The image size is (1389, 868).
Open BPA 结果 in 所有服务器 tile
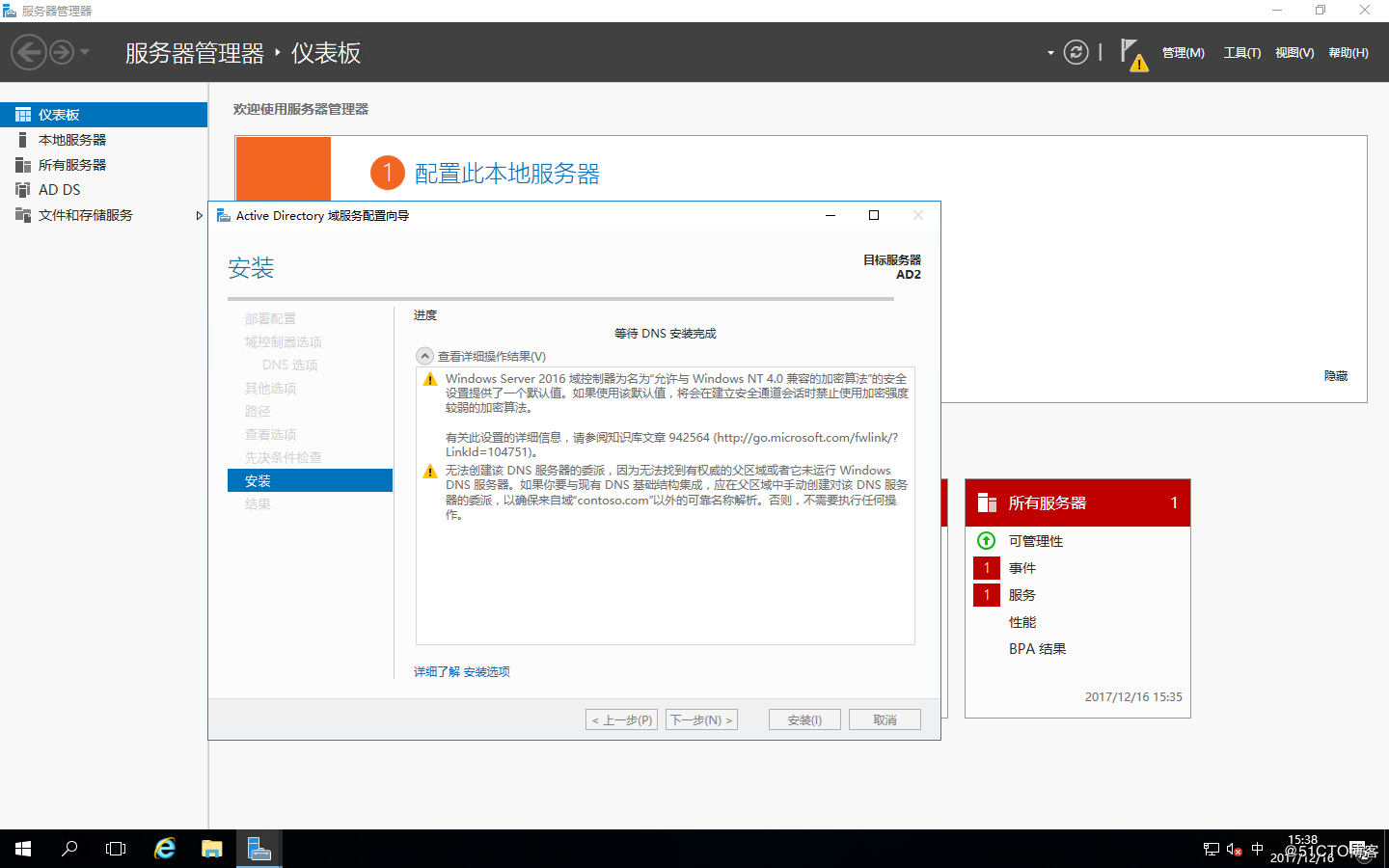coord(1038,649)
